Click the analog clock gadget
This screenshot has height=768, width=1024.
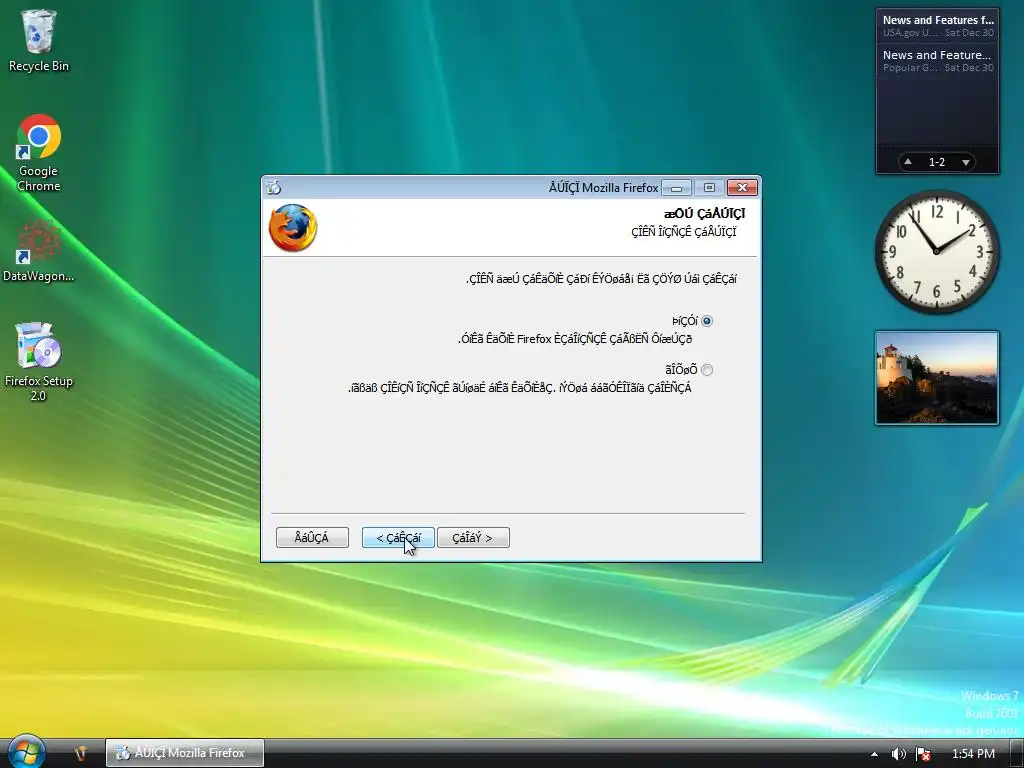[936, 251]
